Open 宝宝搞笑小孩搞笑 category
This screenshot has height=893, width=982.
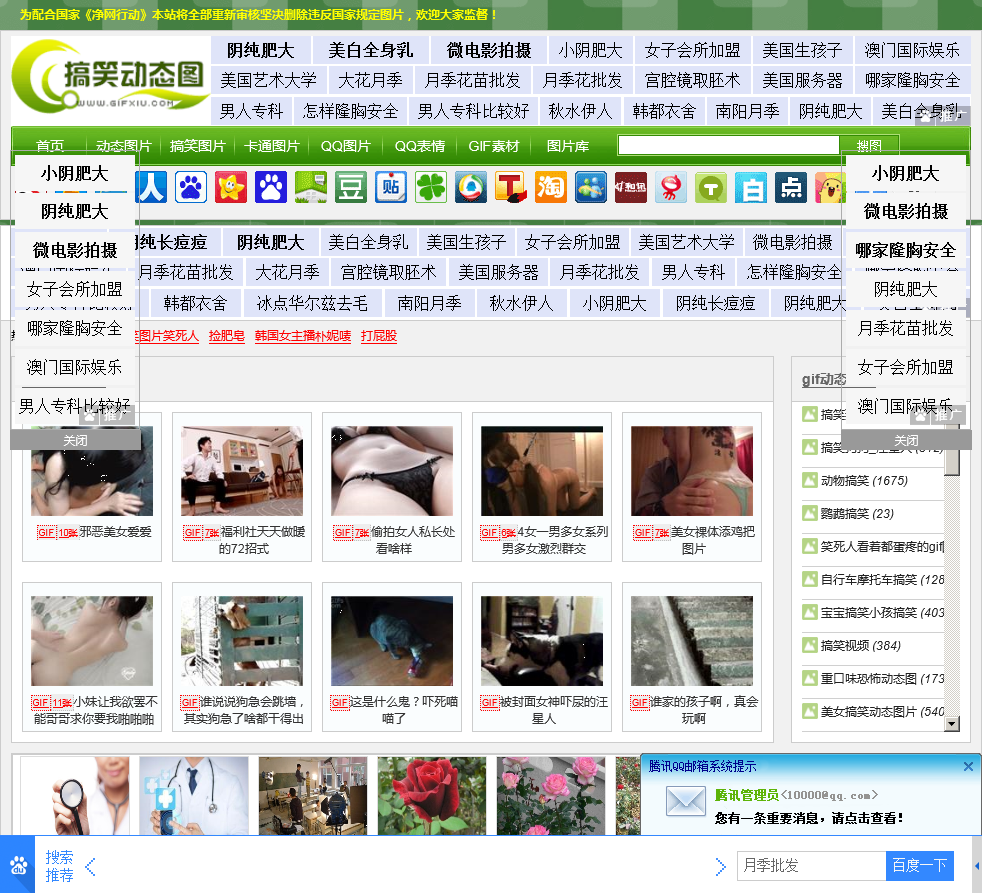pyautogui.click(x=882, y=612)
